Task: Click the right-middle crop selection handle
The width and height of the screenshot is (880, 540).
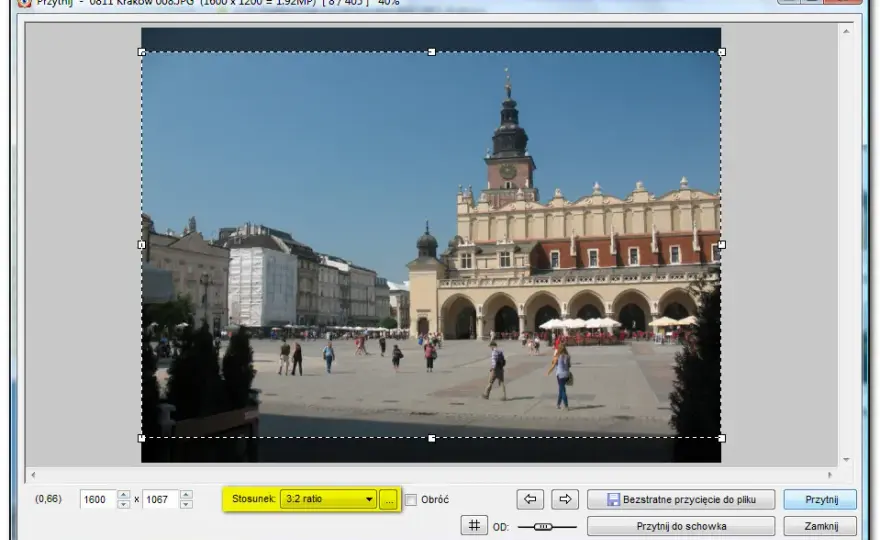Action: pyautogui.click(x=722, y=245)
